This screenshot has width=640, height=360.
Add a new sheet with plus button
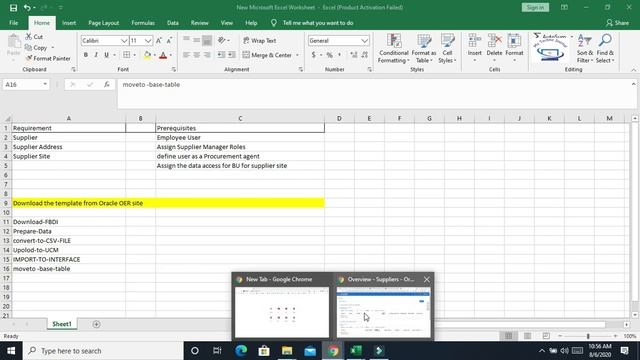click(x=96, y=324)
